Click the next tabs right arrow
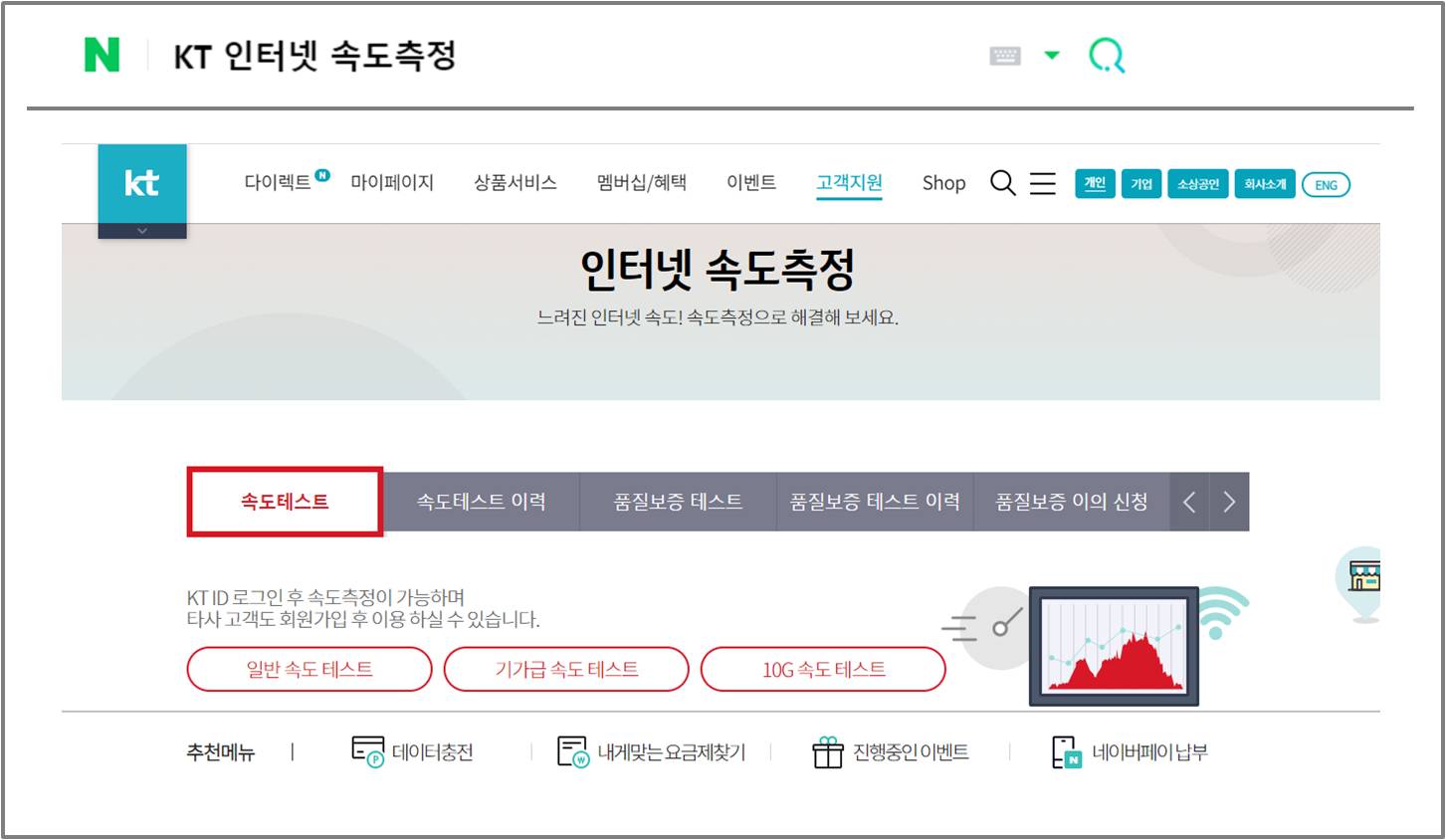Image resolution: width=1446 pixels, height=840 pixels. pyautogui.click(x=1229, y=502)
